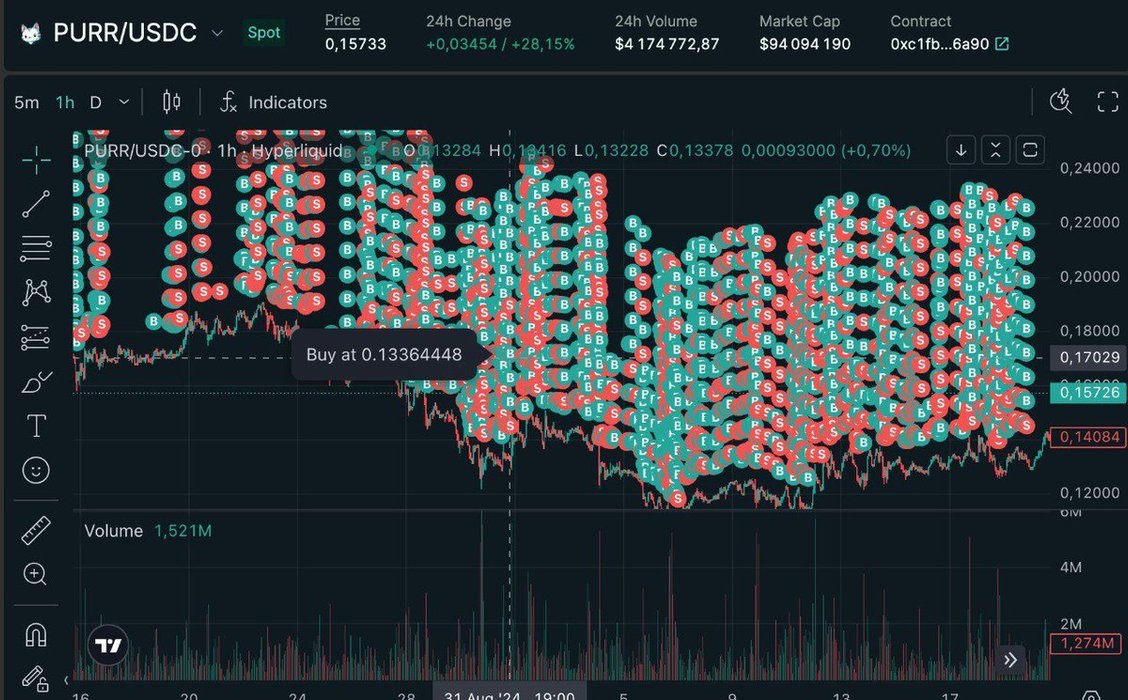Toggle magnet mode for drawings

pyautogui.click(x=36, y=635)
